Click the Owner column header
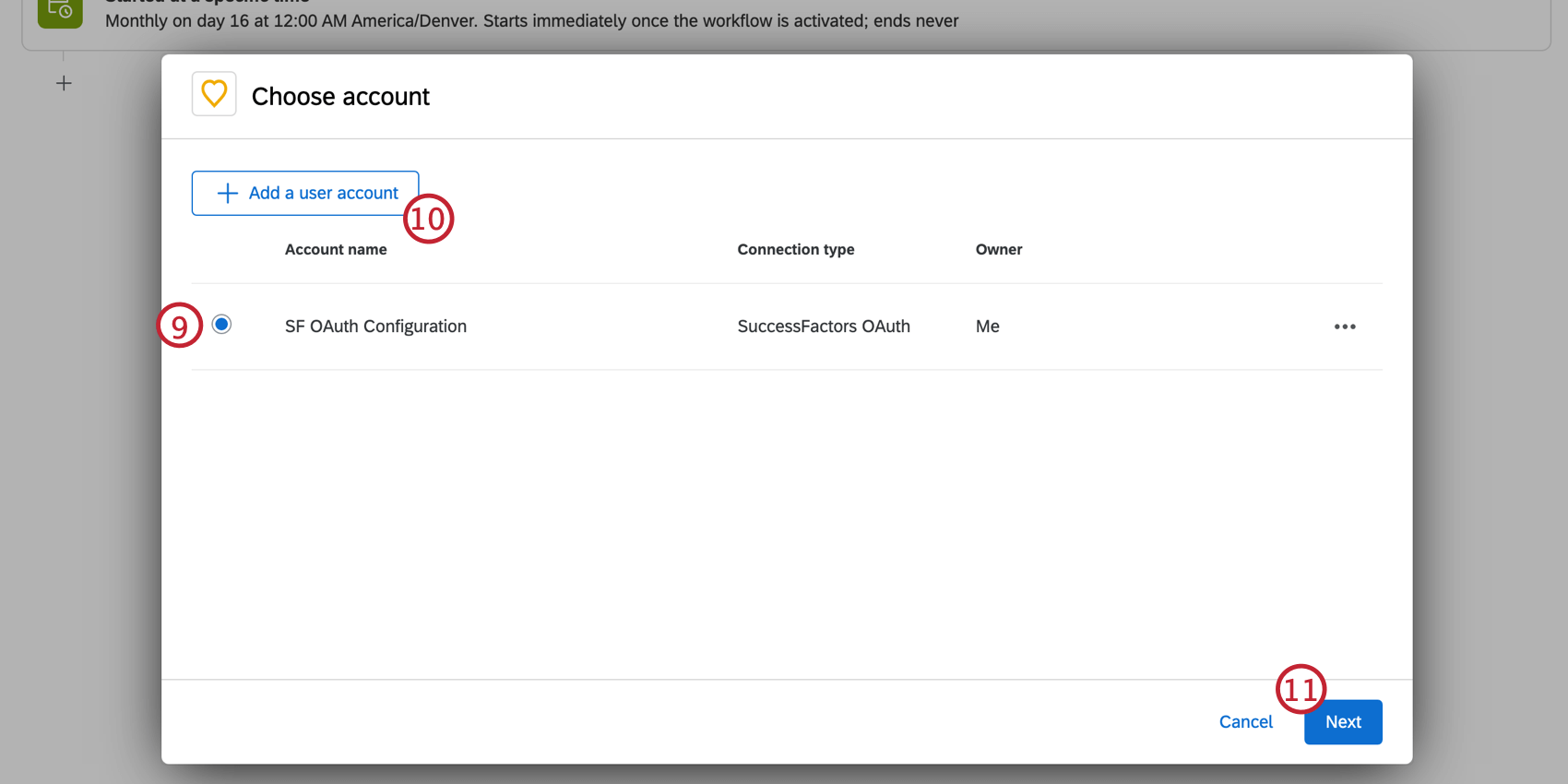Image resolution: width=1568 pixels, height=784 pixels. pyautogui.click(x=999, y=250)
